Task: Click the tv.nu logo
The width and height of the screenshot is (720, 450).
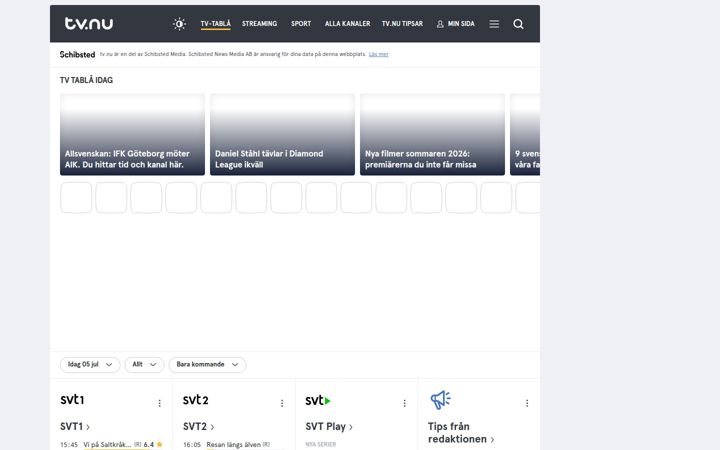Action: (89, 23)
